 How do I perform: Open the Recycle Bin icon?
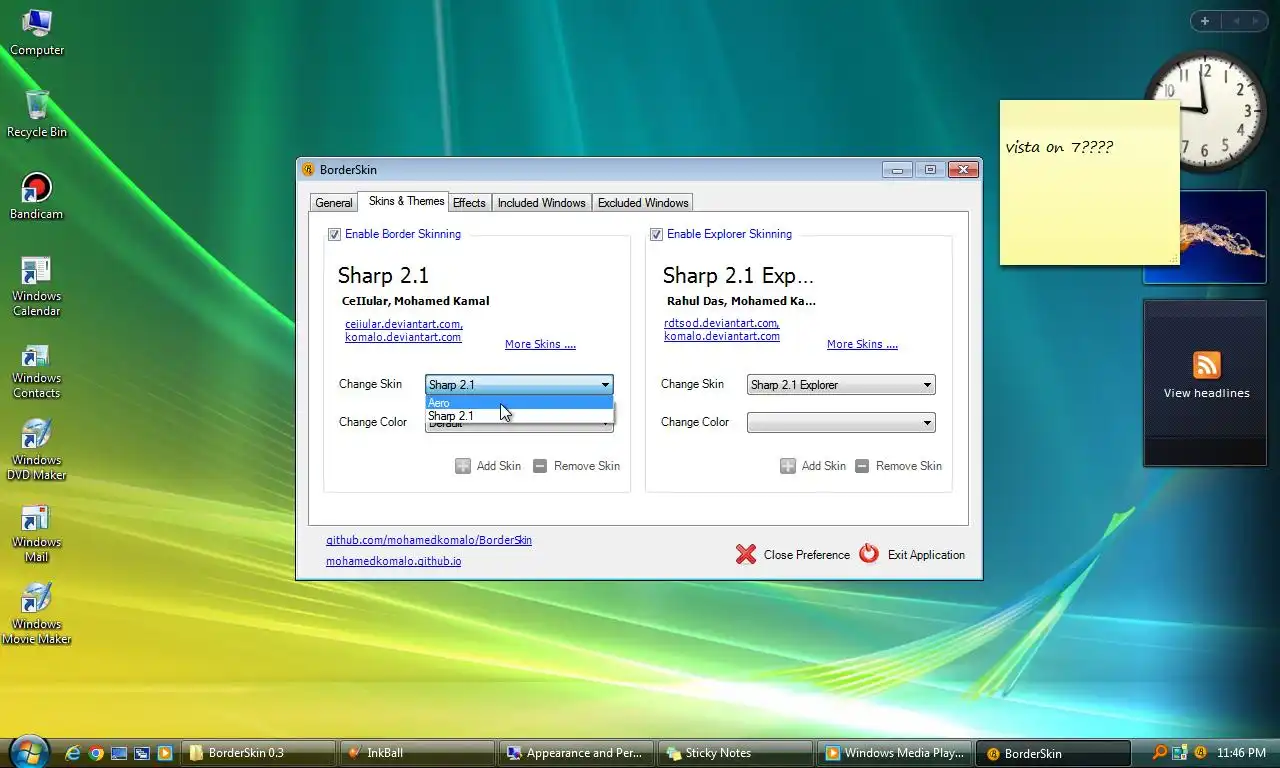(x=37, y=114)
